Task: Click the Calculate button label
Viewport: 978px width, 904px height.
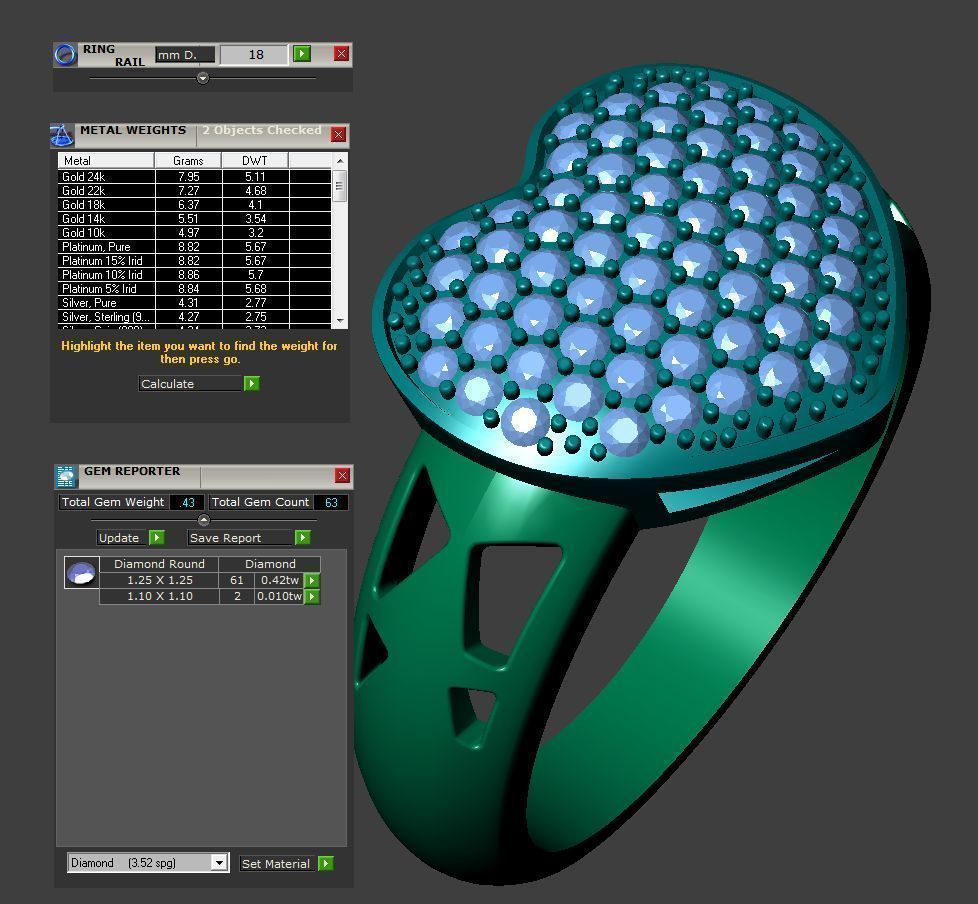Action: pos(190,384)
